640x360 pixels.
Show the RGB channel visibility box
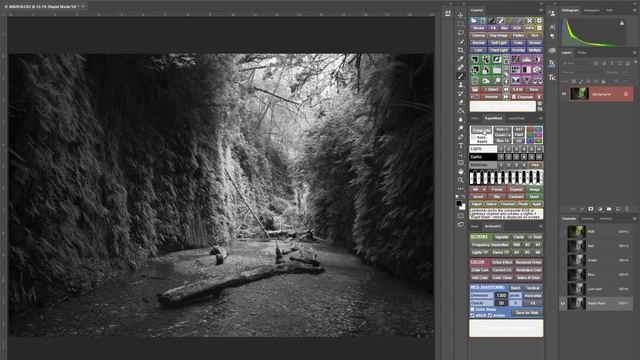[563, 231]
